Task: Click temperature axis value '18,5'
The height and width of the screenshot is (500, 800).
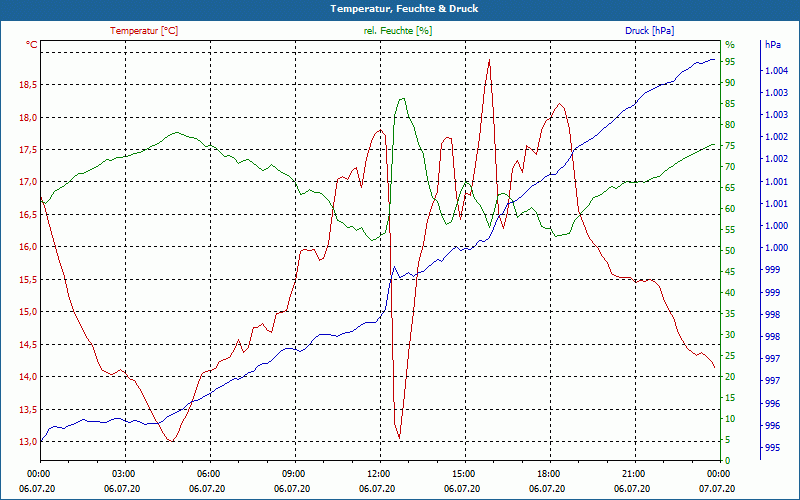Action: 28,85
